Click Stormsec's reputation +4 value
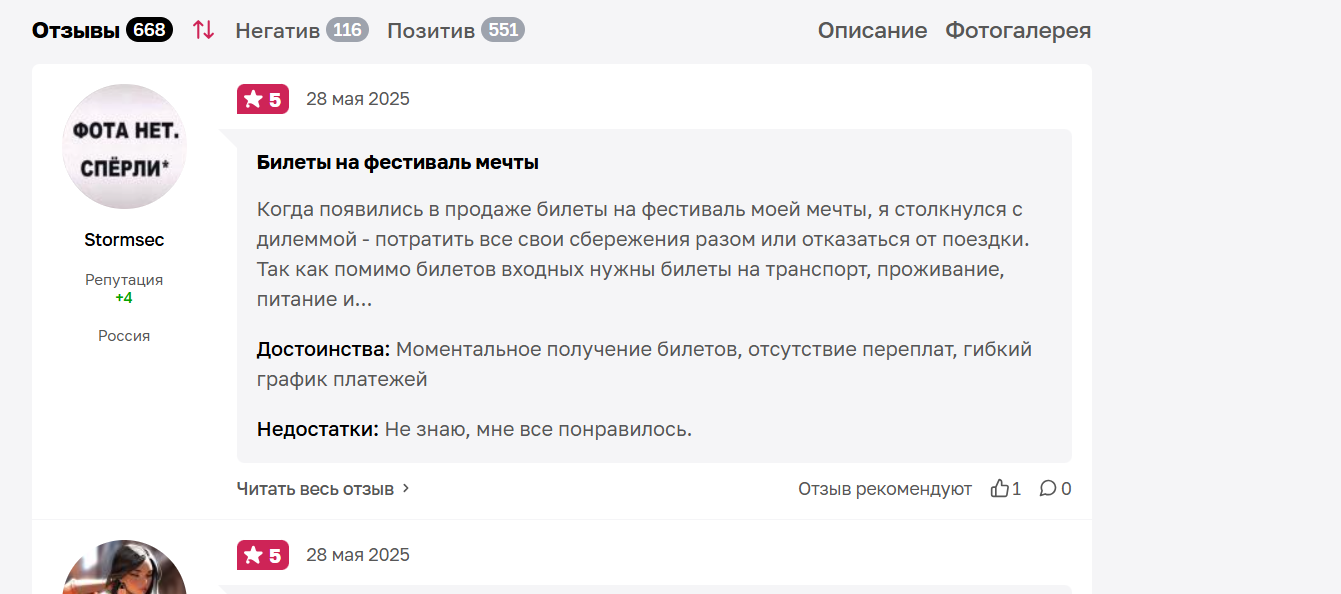 (x=124, y=298)
